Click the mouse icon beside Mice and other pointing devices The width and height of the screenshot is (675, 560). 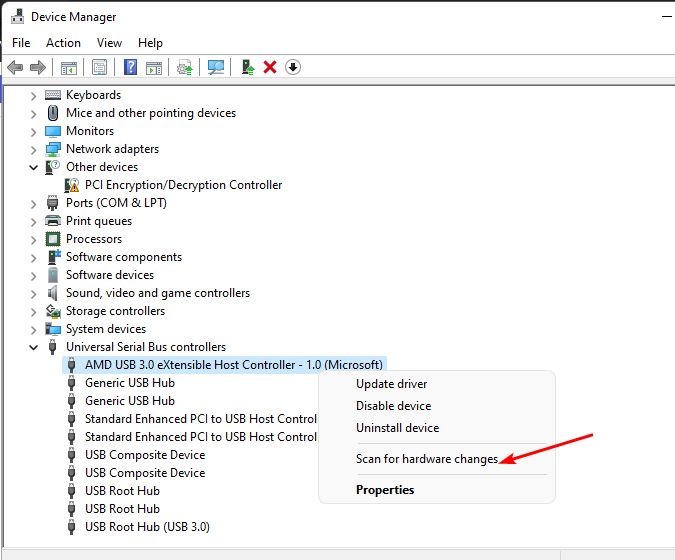(x=53, y=113)
